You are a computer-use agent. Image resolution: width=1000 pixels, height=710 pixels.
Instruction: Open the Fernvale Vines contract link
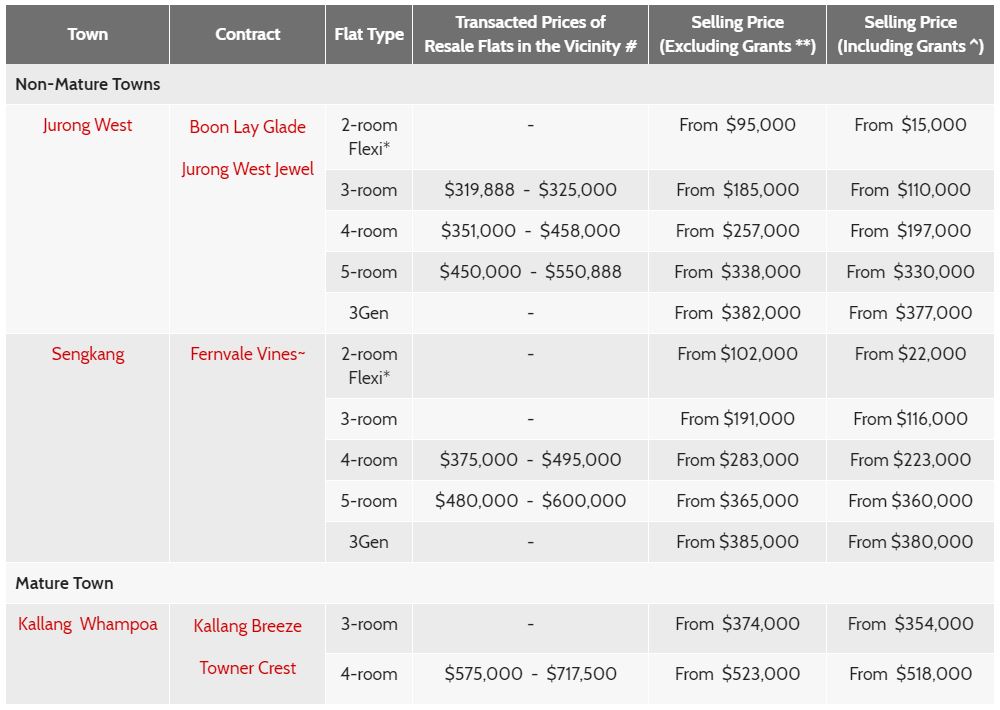point(247,354)
